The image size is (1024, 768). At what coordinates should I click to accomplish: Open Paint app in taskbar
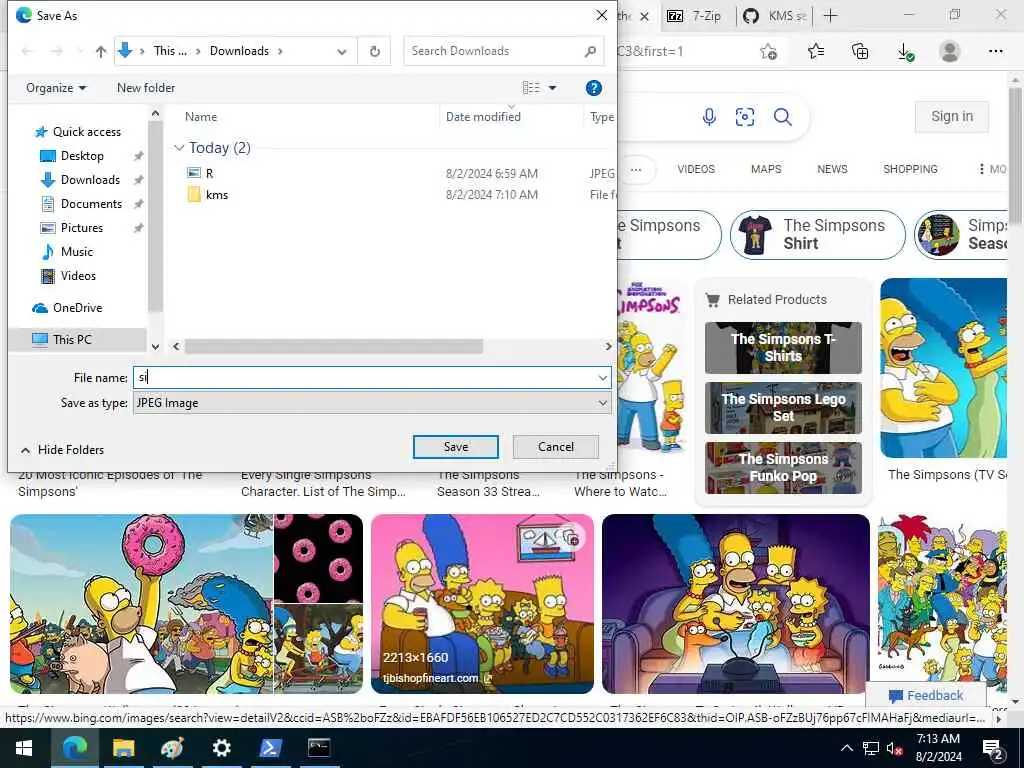click(x=172, y=748)
